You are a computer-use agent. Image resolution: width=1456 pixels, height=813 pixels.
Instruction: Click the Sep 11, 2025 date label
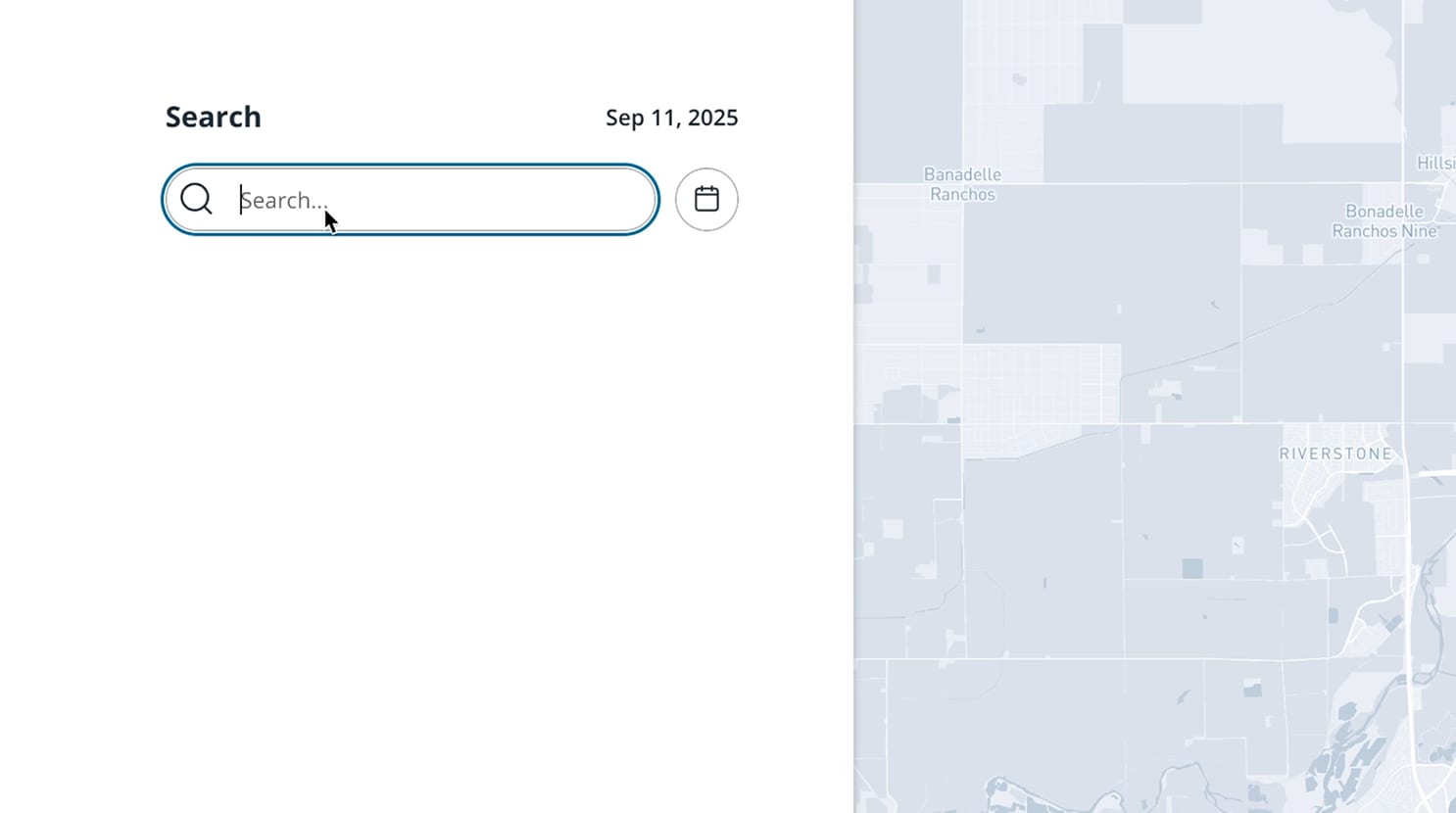pyautogui.click(x=671, y=118)
